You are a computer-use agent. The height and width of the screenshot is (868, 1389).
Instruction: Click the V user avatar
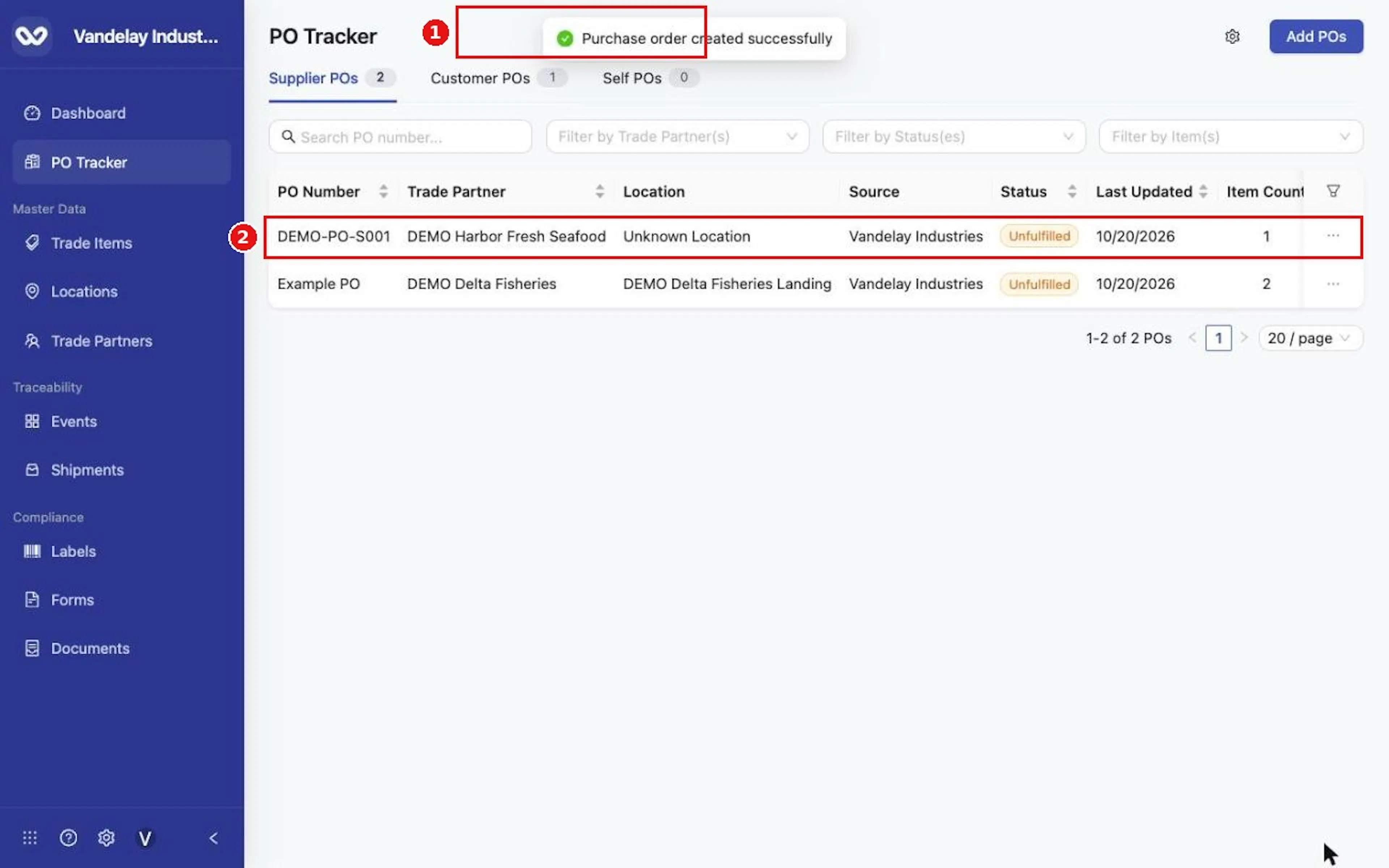coord(145,839)
